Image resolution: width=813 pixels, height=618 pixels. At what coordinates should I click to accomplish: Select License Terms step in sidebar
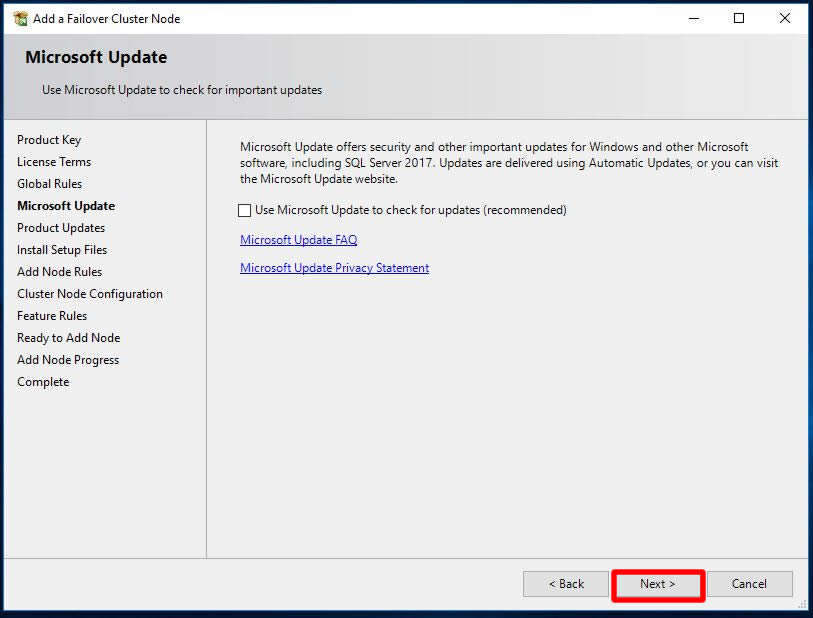[x=54, y=162]
